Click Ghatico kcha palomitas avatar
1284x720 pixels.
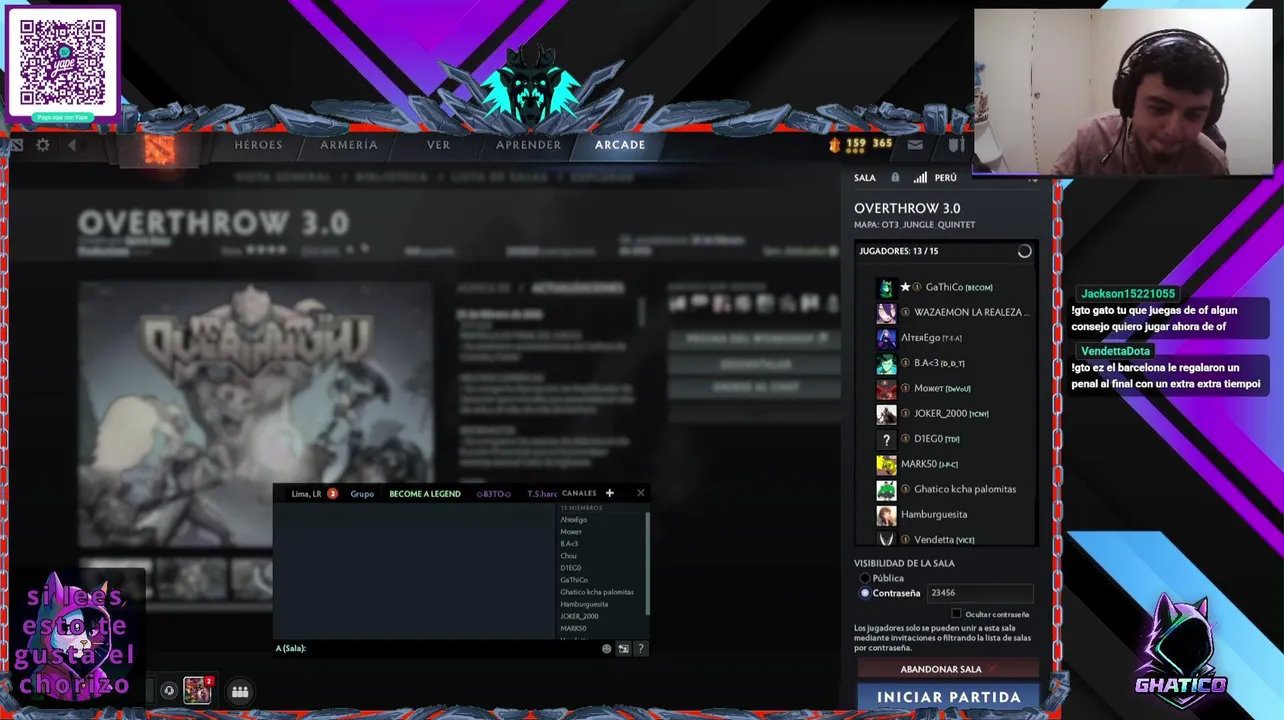(x=886, y=490)
